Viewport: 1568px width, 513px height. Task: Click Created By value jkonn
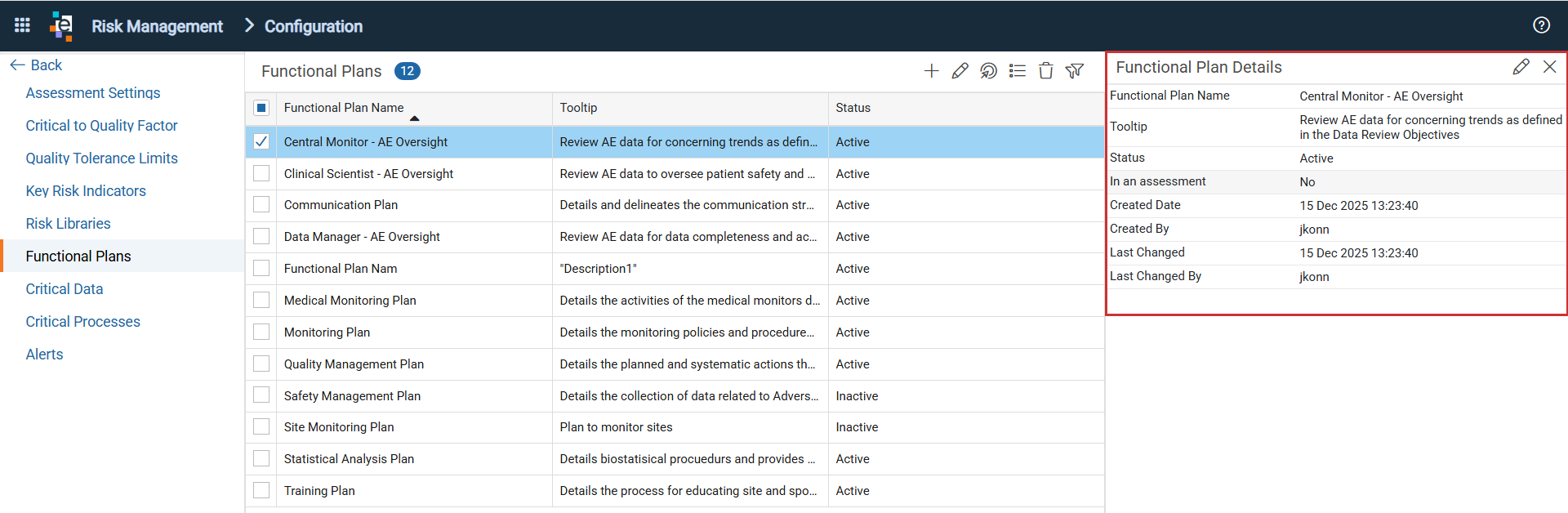coord(1314,230)
